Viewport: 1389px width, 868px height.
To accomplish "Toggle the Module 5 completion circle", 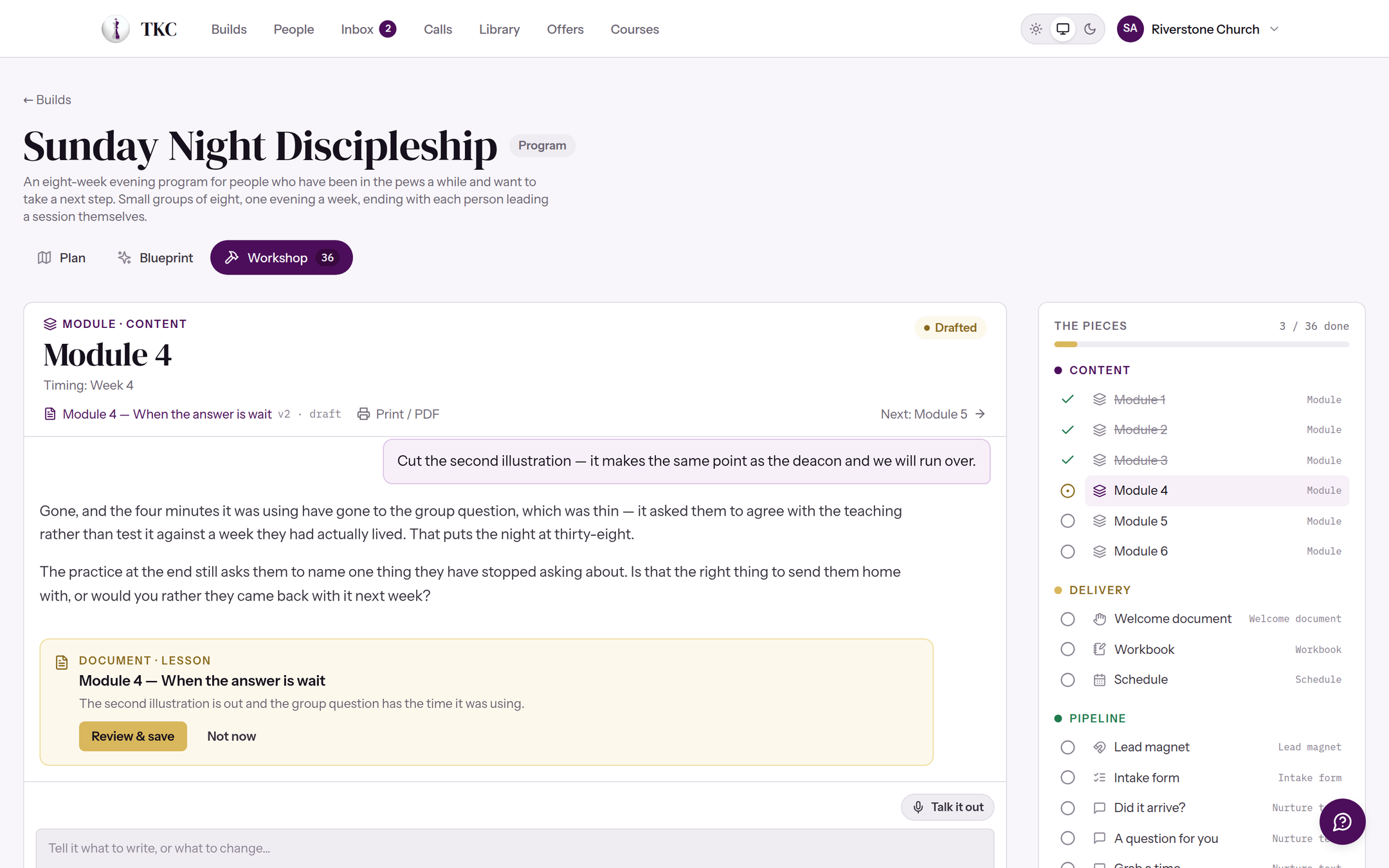I will coord(1067,521).
